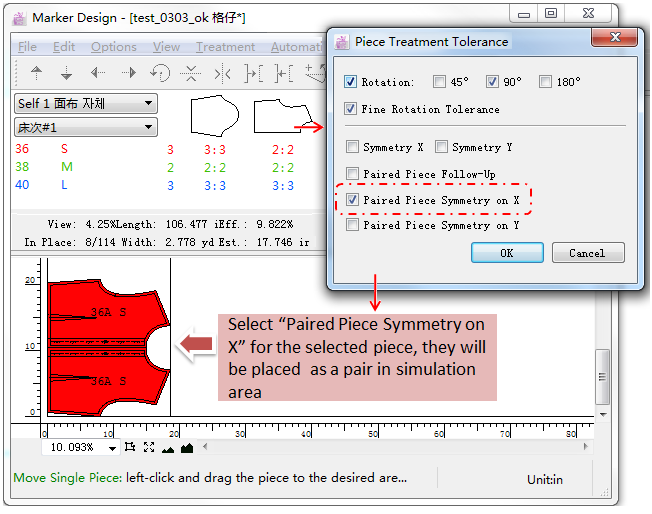Viewport: 652px width, 514px height.
Task: Click the flip vertically toolbar icon
Action: (191, 73)
